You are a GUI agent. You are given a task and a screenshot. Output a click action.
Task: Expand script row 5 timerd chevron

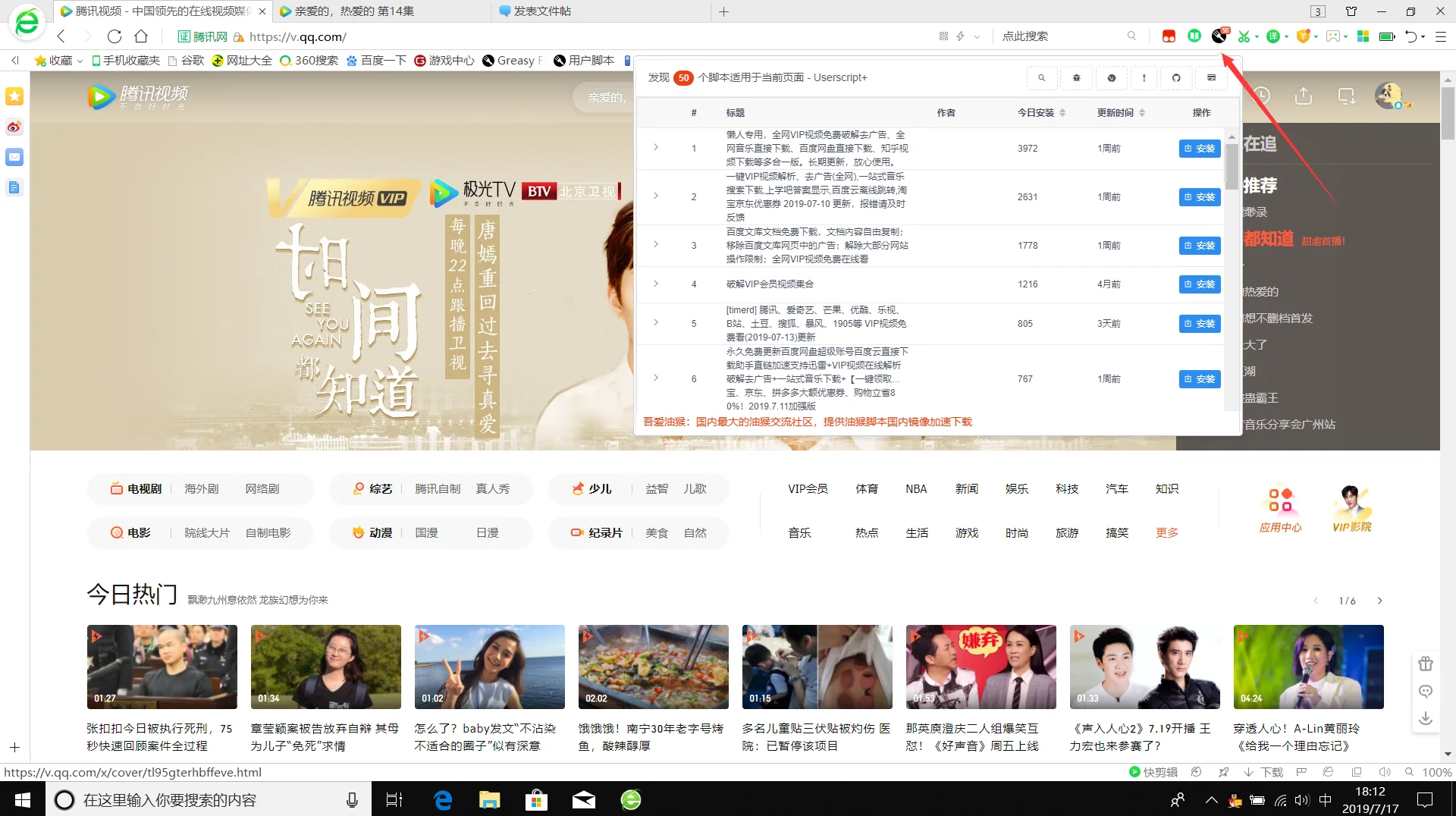coord(656,322)
